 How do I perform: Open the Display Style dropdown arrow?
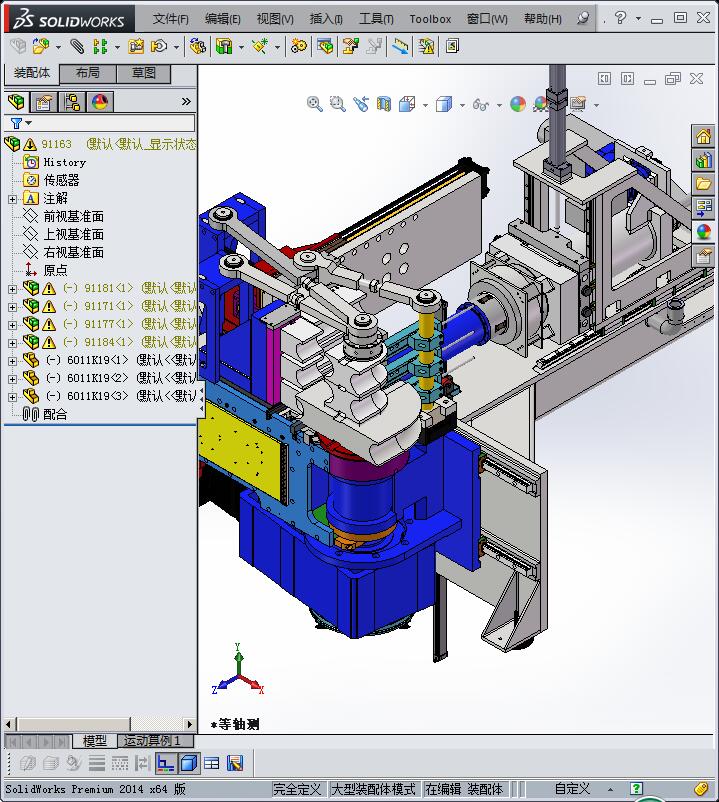point(462,105)
